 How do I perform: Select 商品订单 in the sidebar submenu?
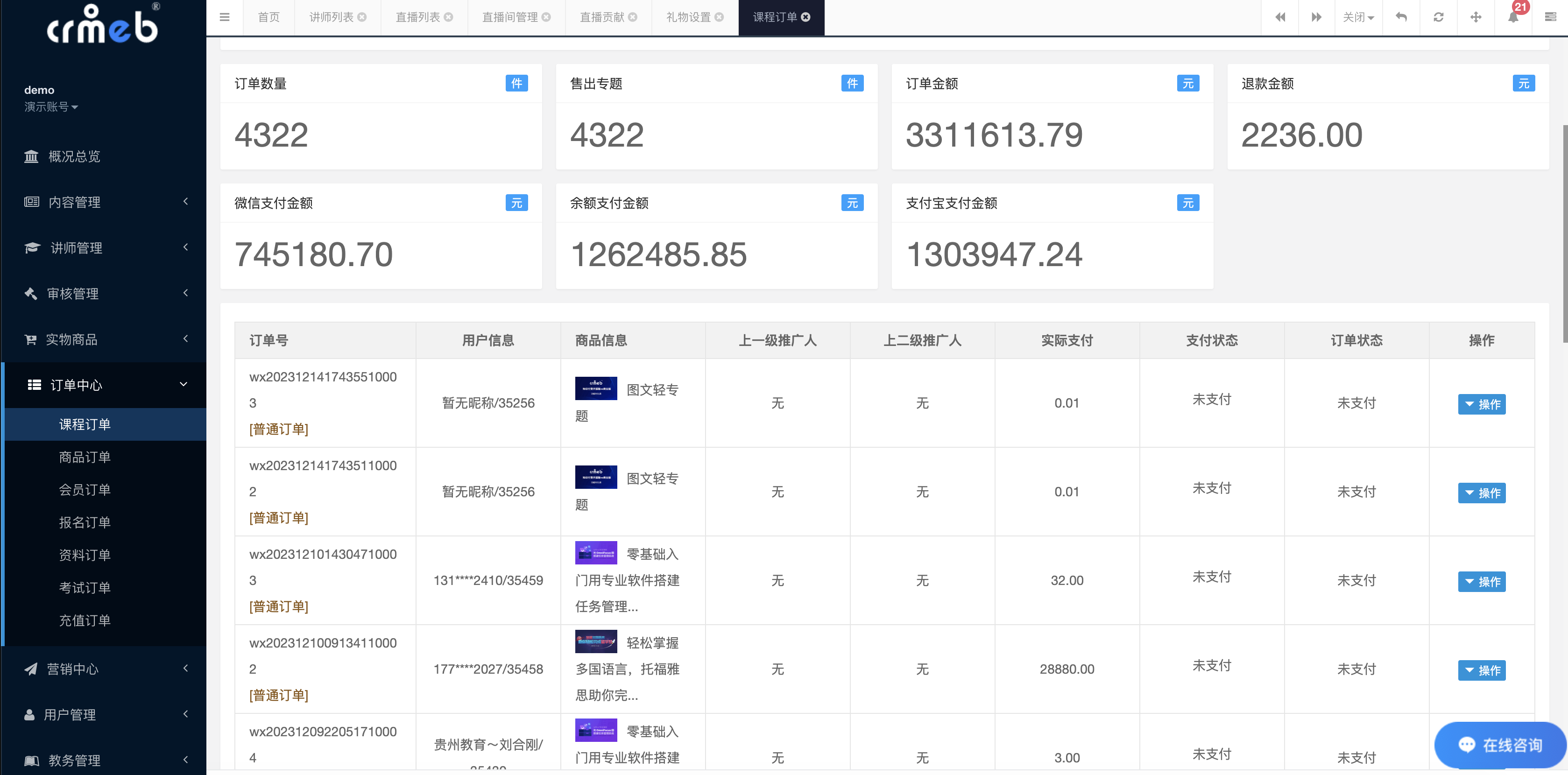pos(105,457)
